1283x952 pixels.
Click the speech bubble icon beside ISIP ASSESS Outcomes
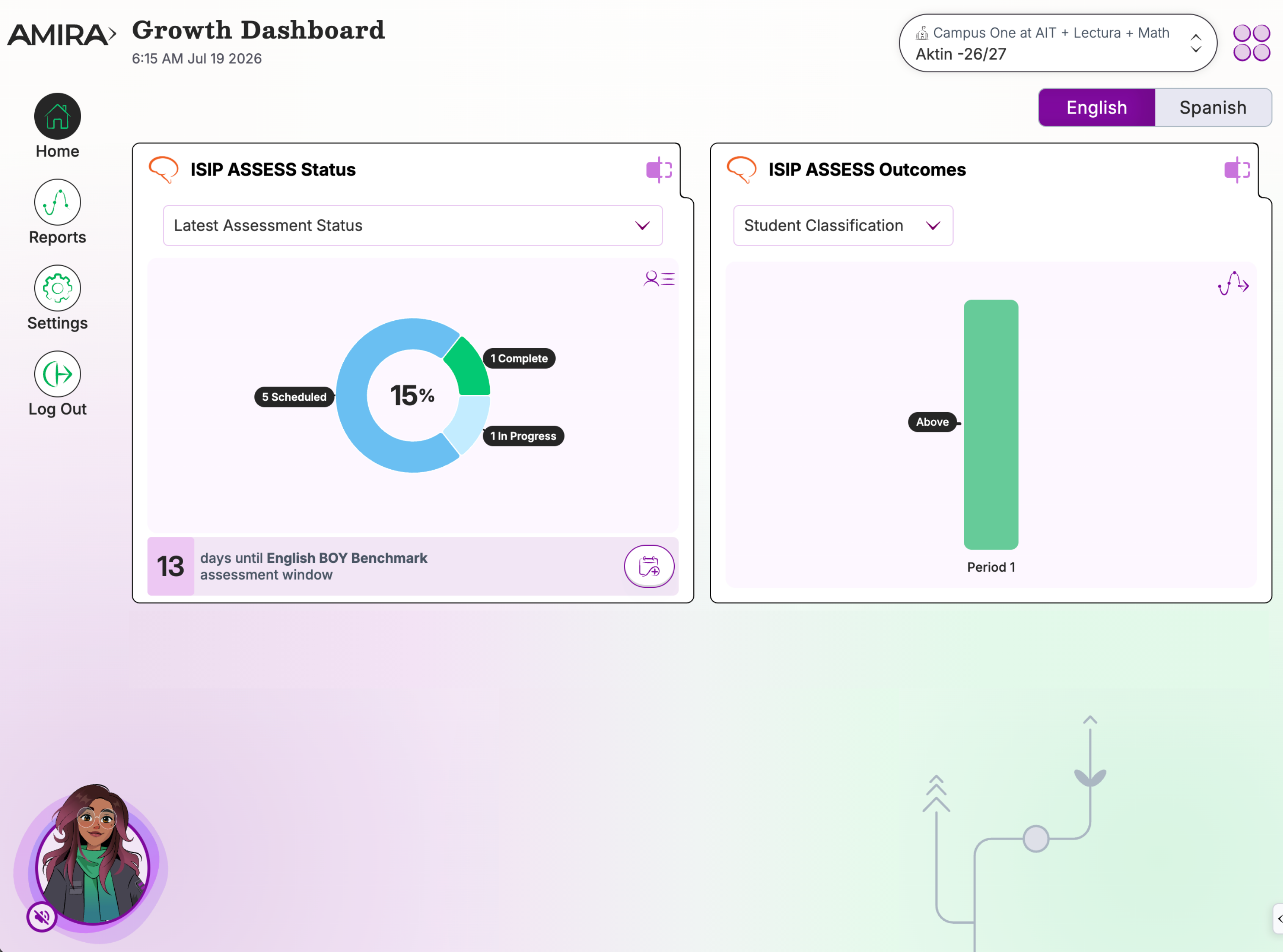741,170
